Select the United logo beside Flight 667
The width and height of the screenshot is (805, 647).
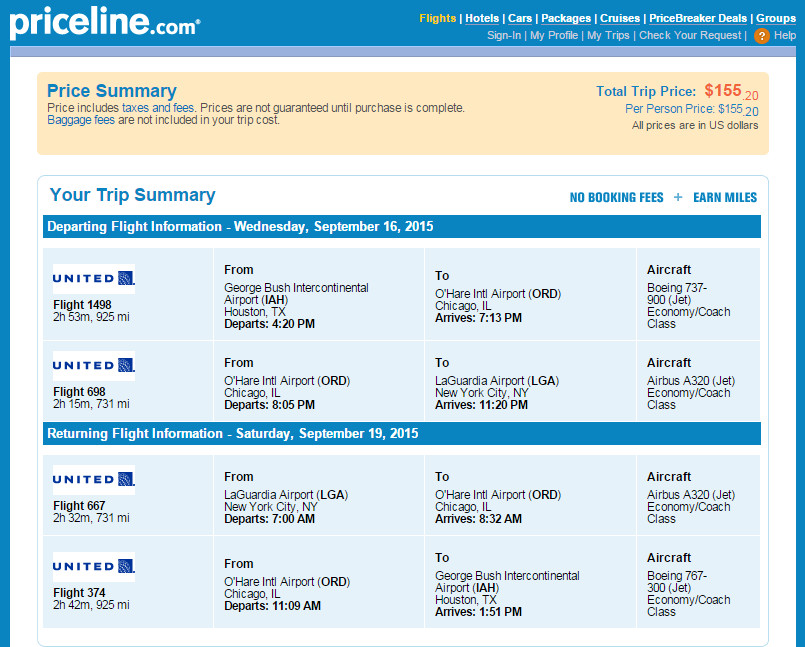[93, 479]
